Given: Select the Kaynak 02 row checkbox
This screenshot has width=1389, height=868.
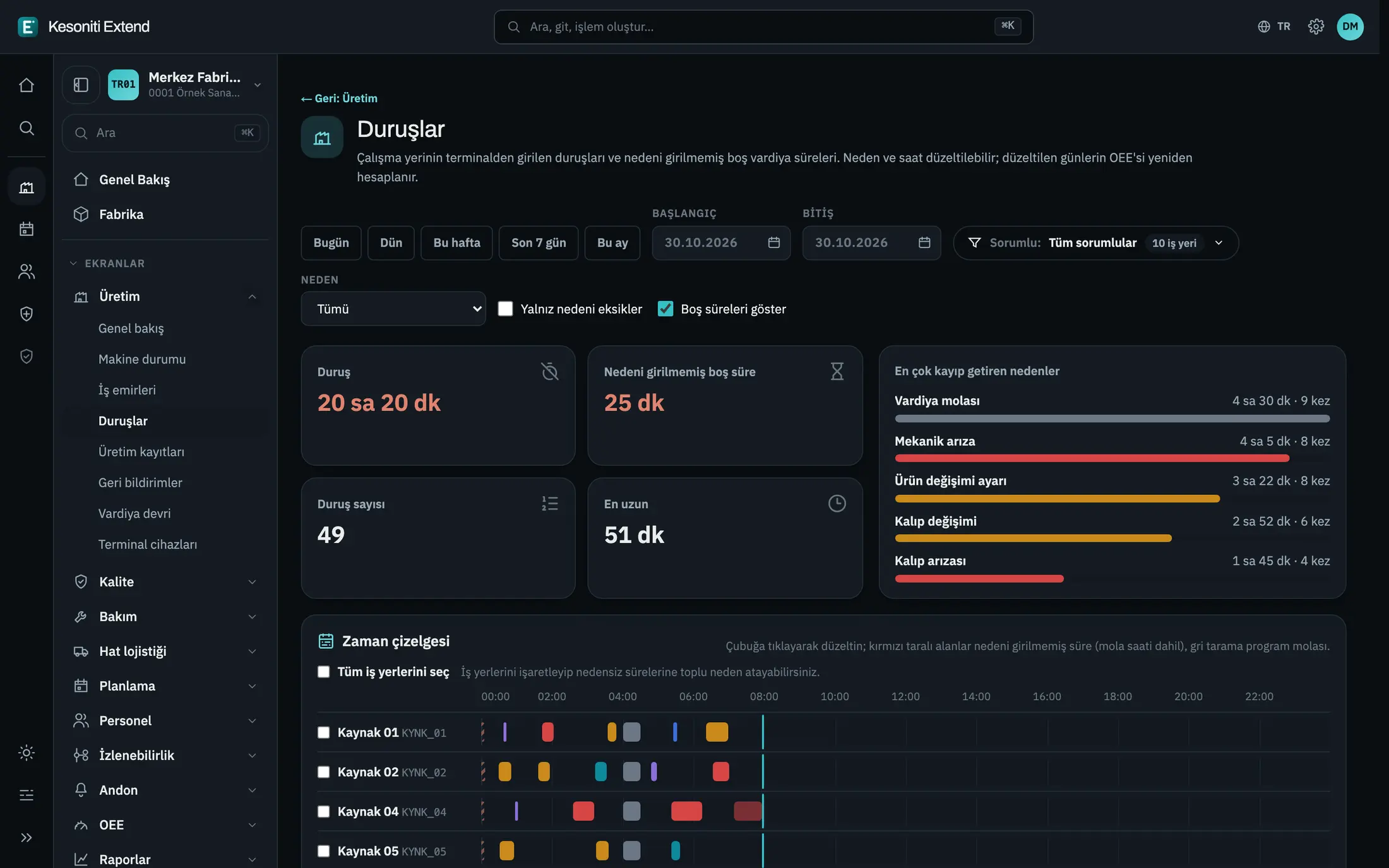Looking at the screenshot, I should 323,772.
